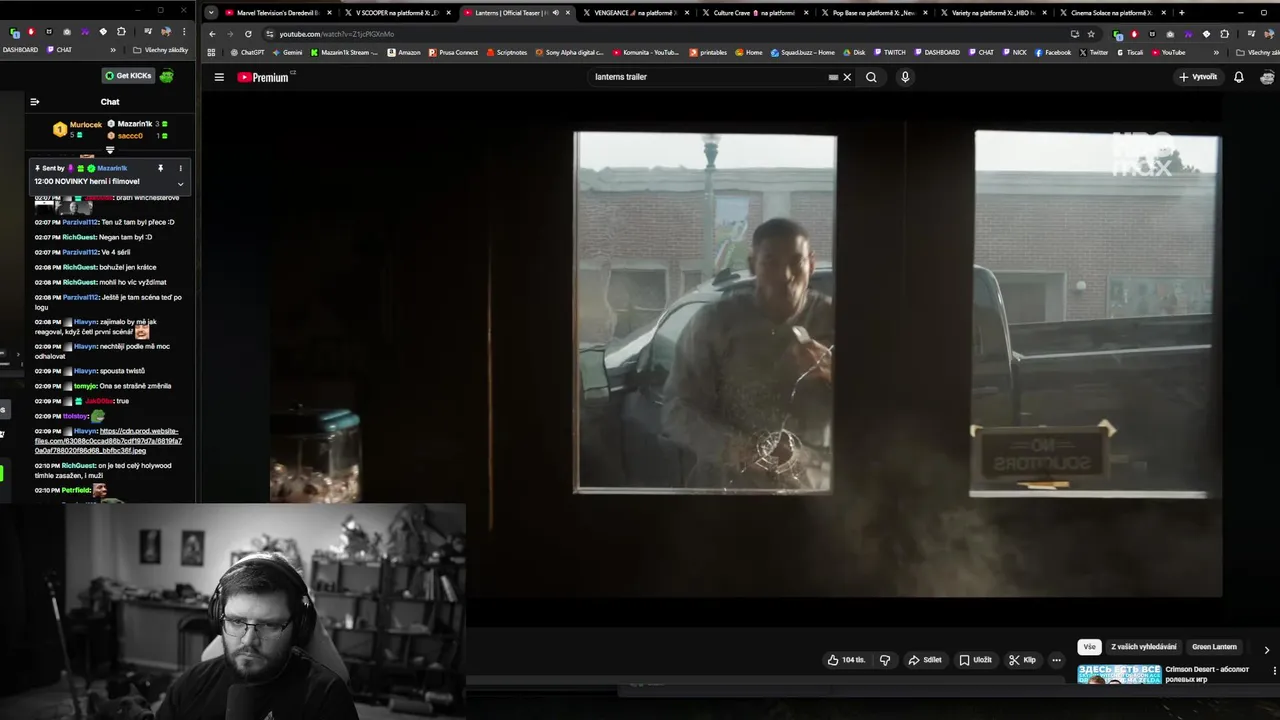Open the CHAT bookmark in left window
This screenshot has width=1280, height=720.
click(58, 50)
